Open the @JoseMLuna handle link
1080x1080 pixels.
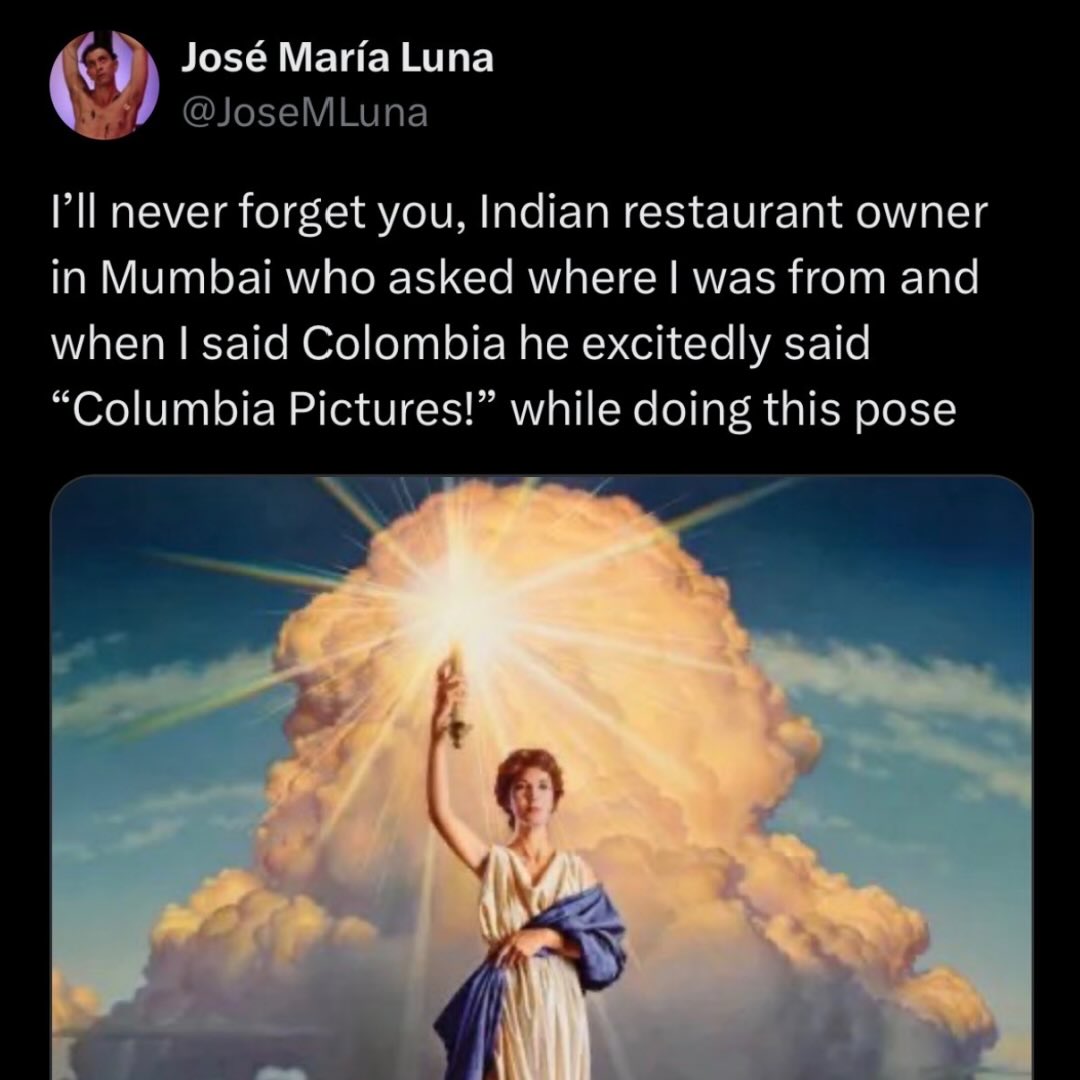[304, 113]
